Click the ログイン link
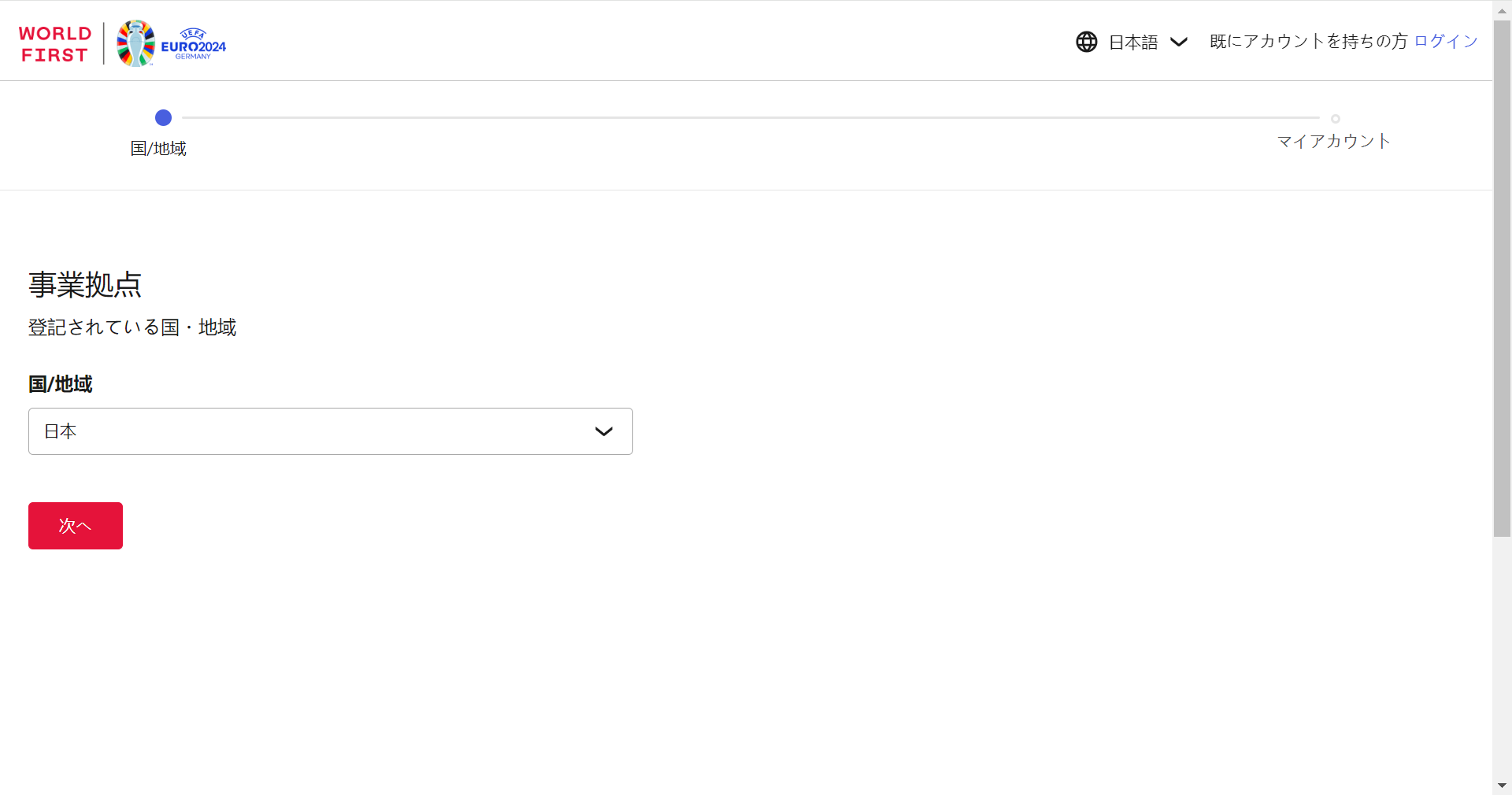The width and height of the screenshot is (1512, 795). (x=1446, y=41)
